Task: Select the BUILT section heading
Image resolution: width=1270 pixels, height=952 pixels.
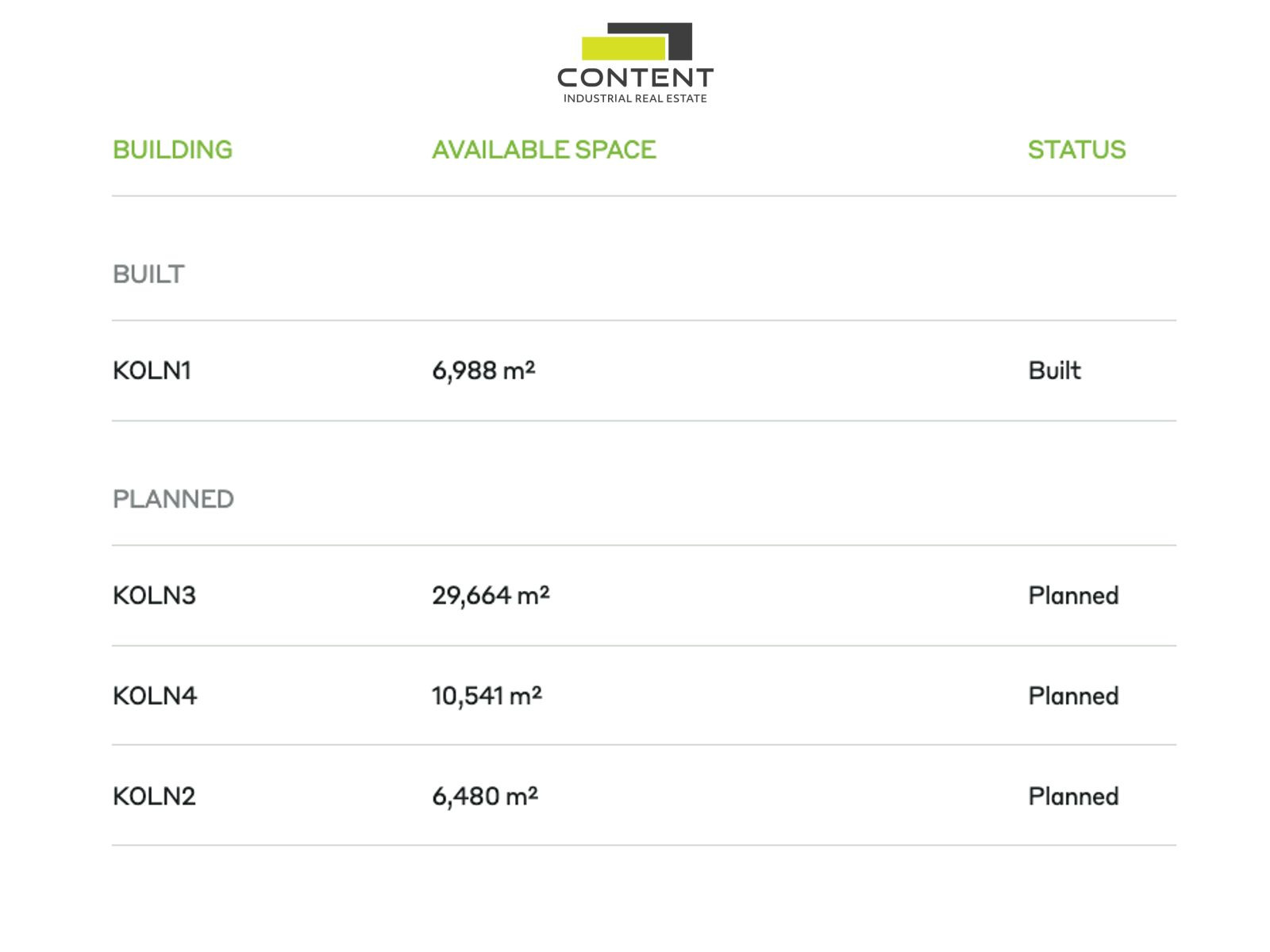Action: pyautogui.click(x=148, y=274)
